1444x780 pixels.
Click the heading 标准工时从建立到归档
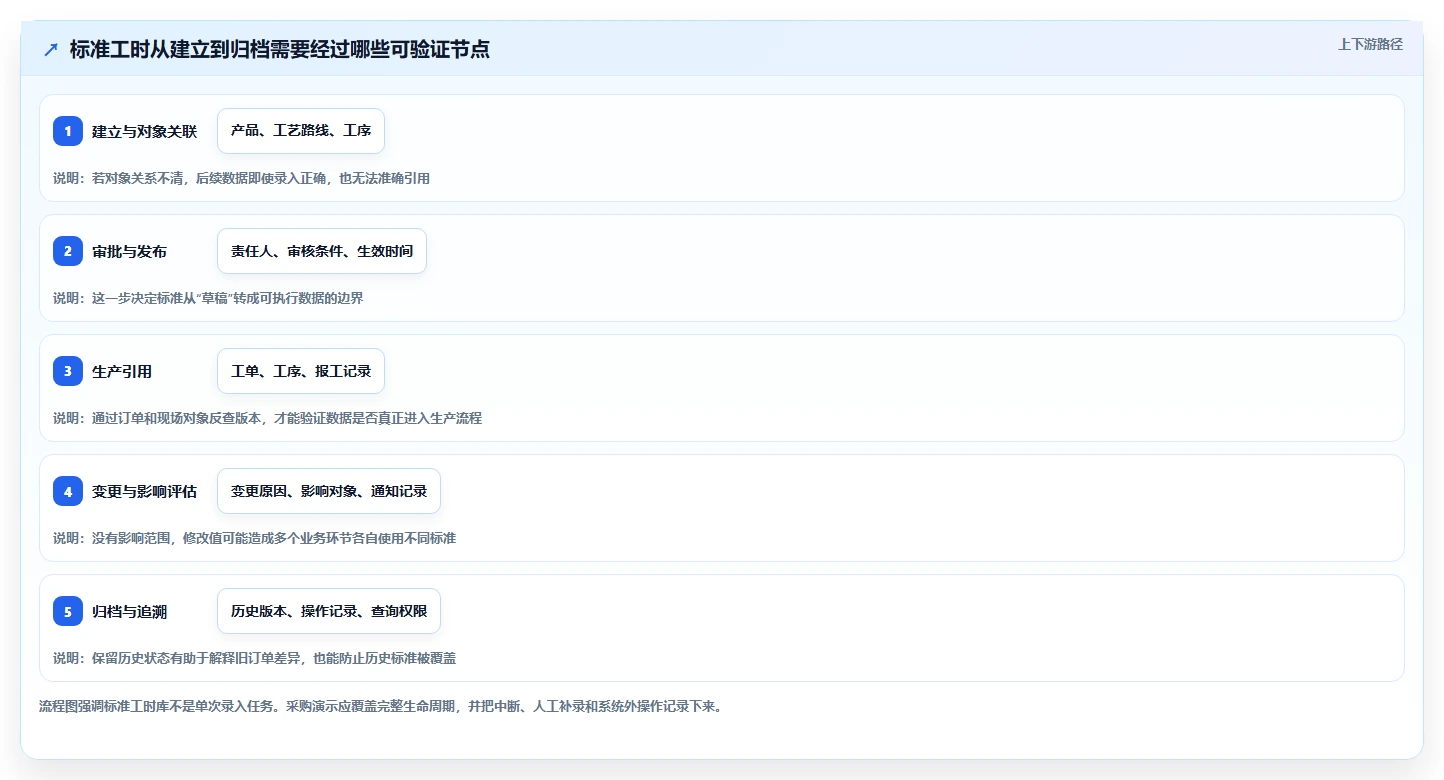(x=280, y=49)
